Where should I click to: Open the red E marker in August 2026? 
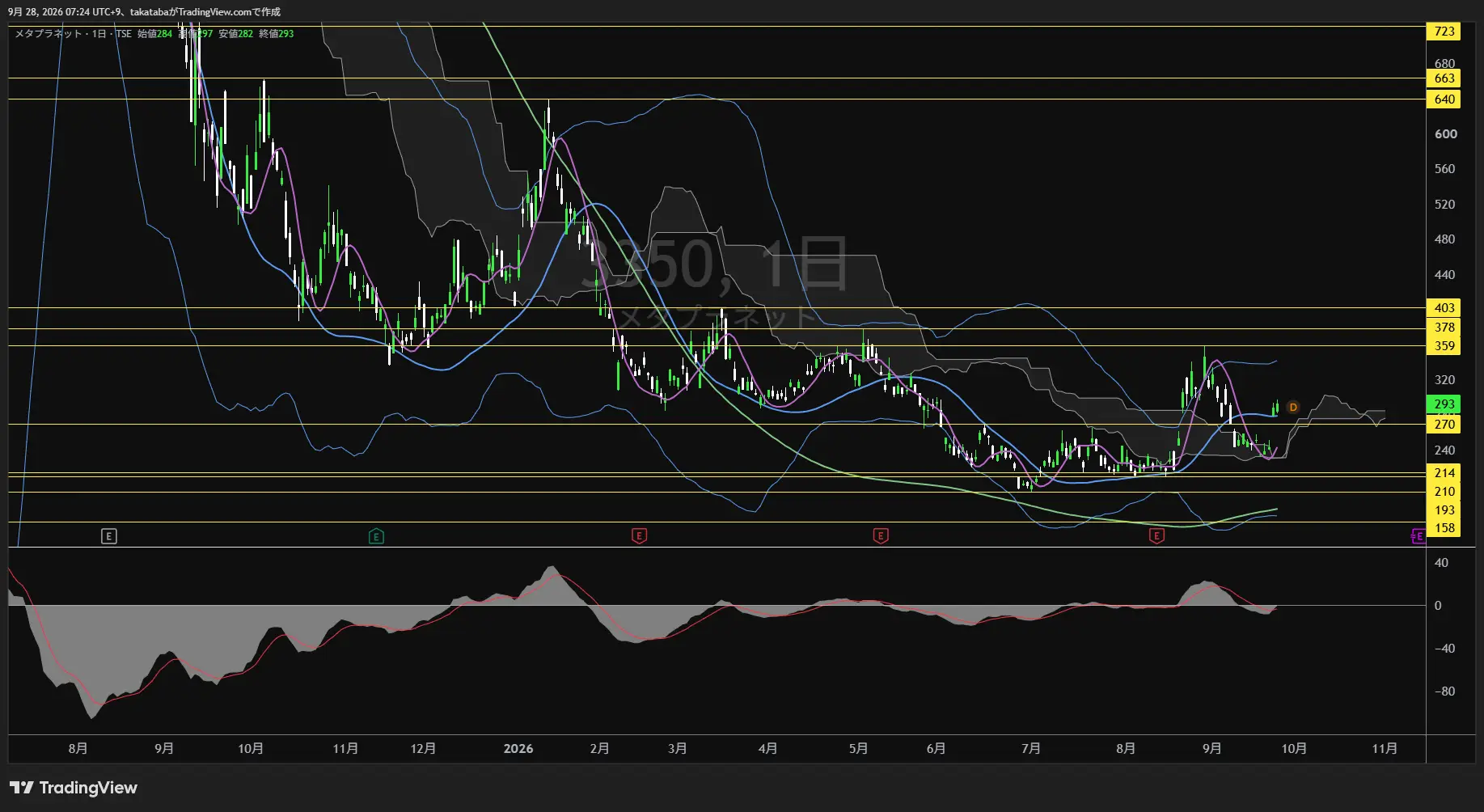(1156, 535)
